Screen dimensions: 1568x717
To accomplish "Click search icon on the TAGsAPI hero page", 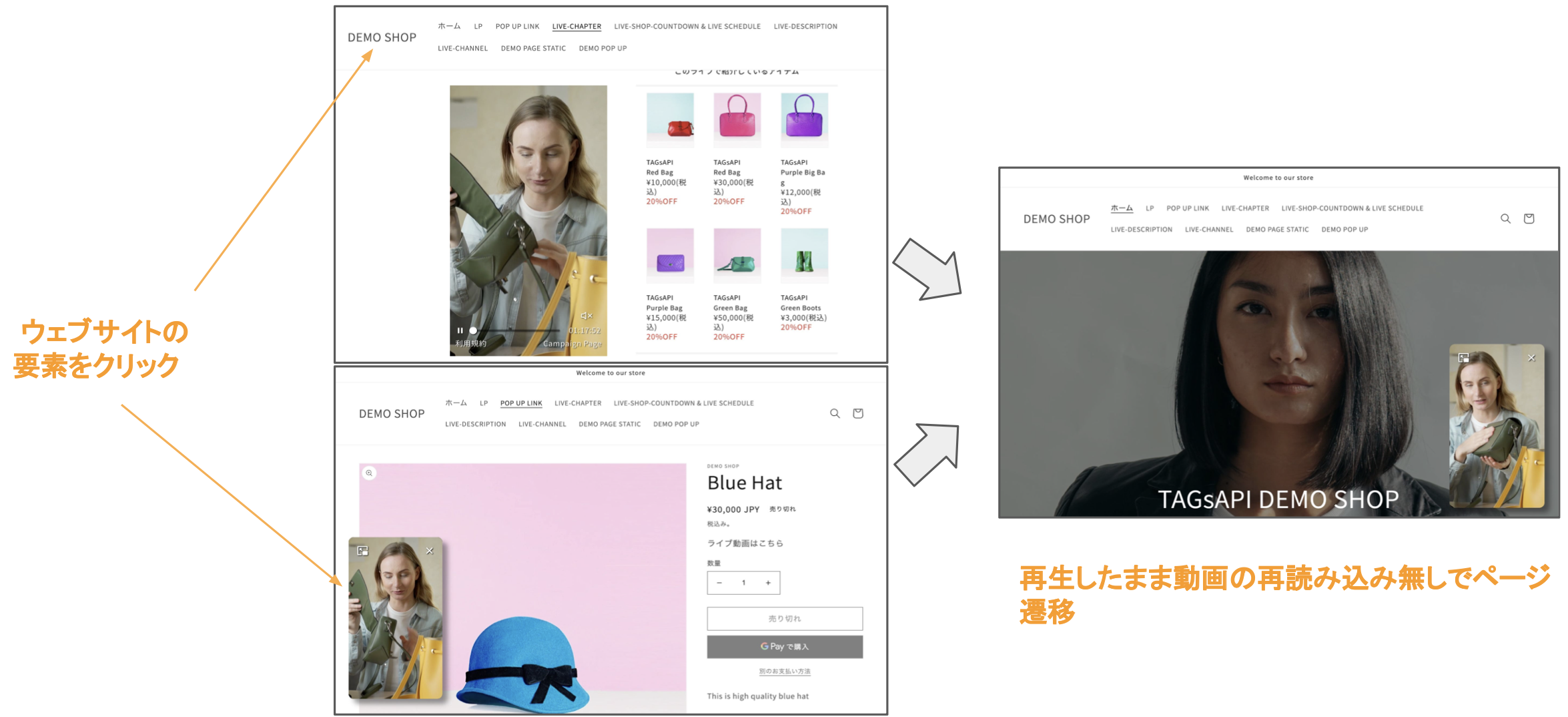I will 1505,219.
